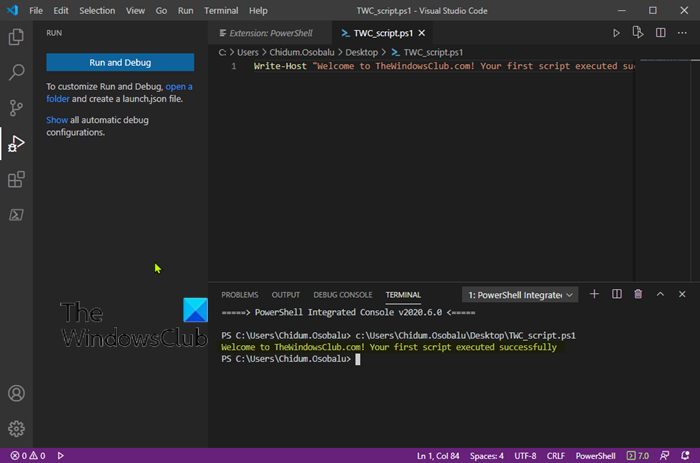
Task: Open the Search view icon
Action: (16, 72)
